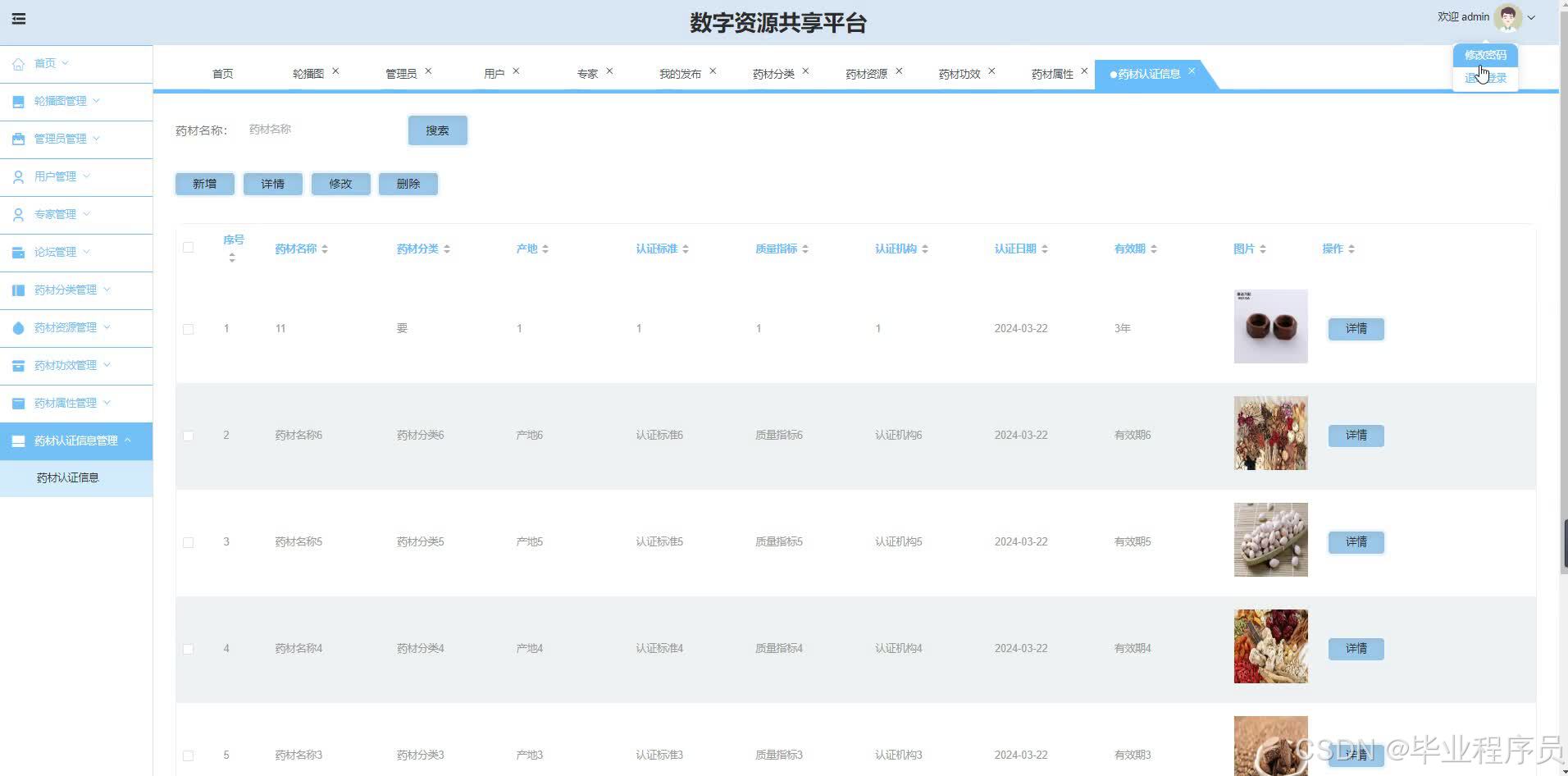Sort by 有效期 column arrows

tap(1154, 249)
